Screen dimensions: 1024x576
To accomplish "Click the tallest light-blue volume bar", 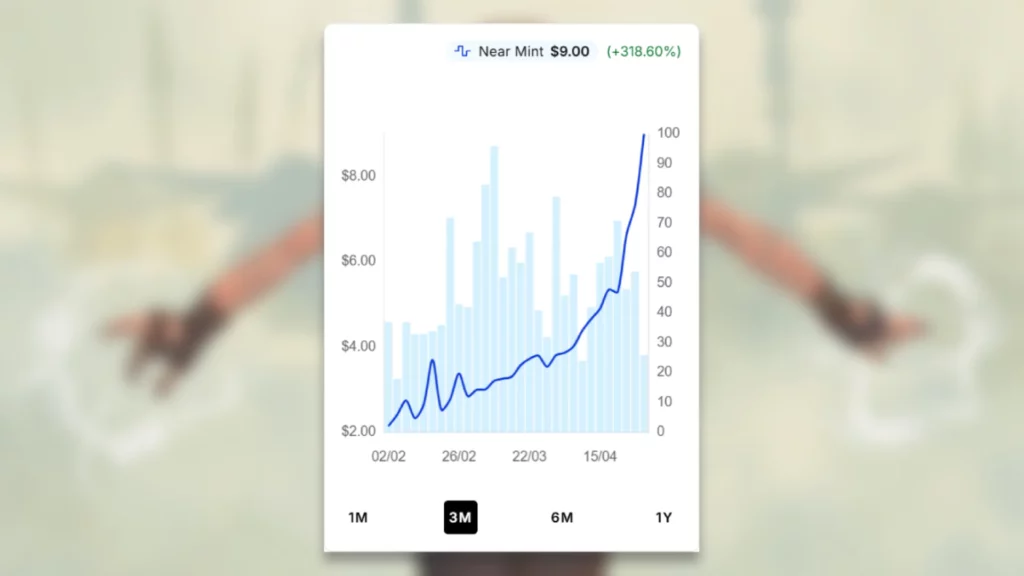I will 494,290.
